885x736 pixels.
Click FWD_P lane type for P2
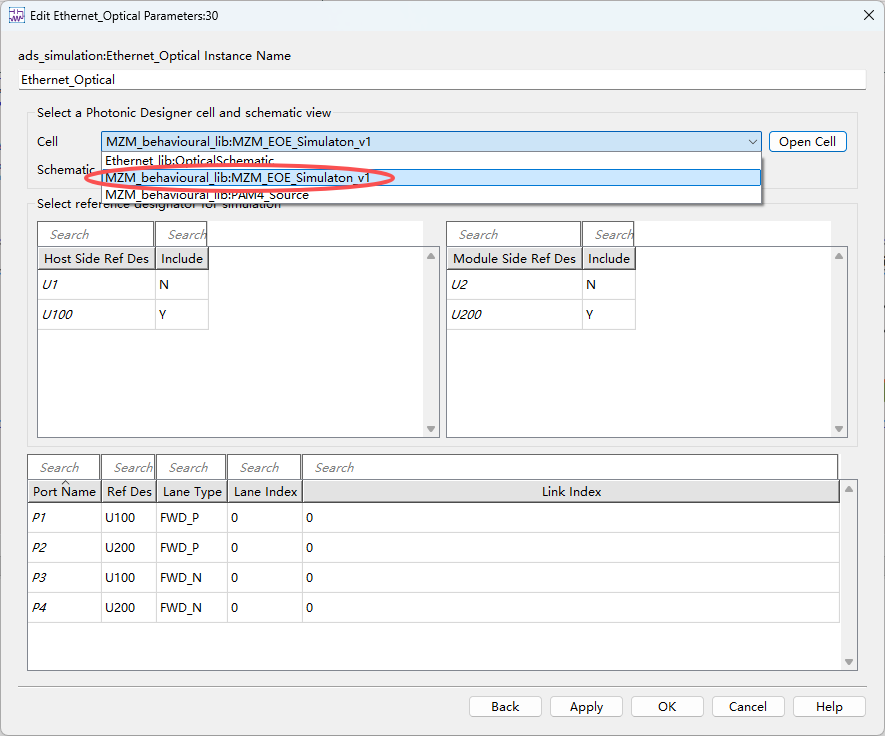point(192,547)
